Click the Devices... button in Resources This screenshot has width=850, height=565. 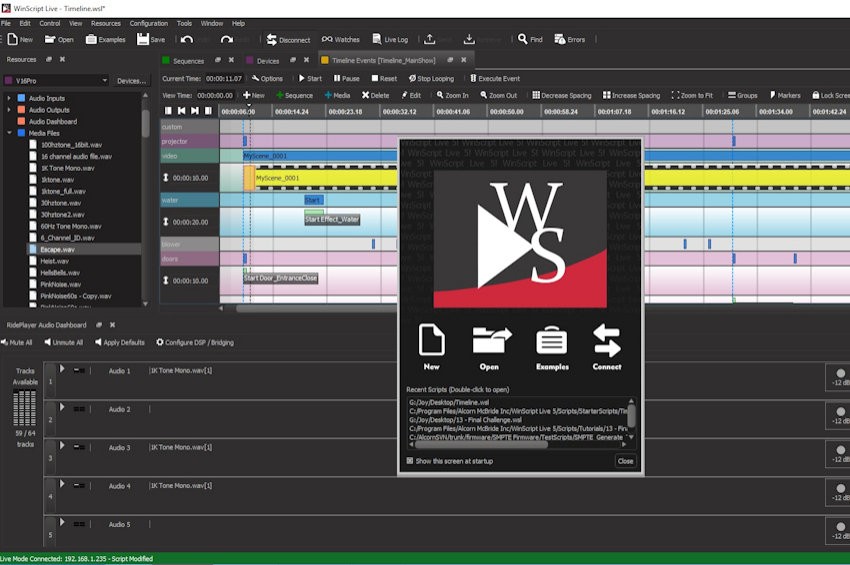point(131,81)
